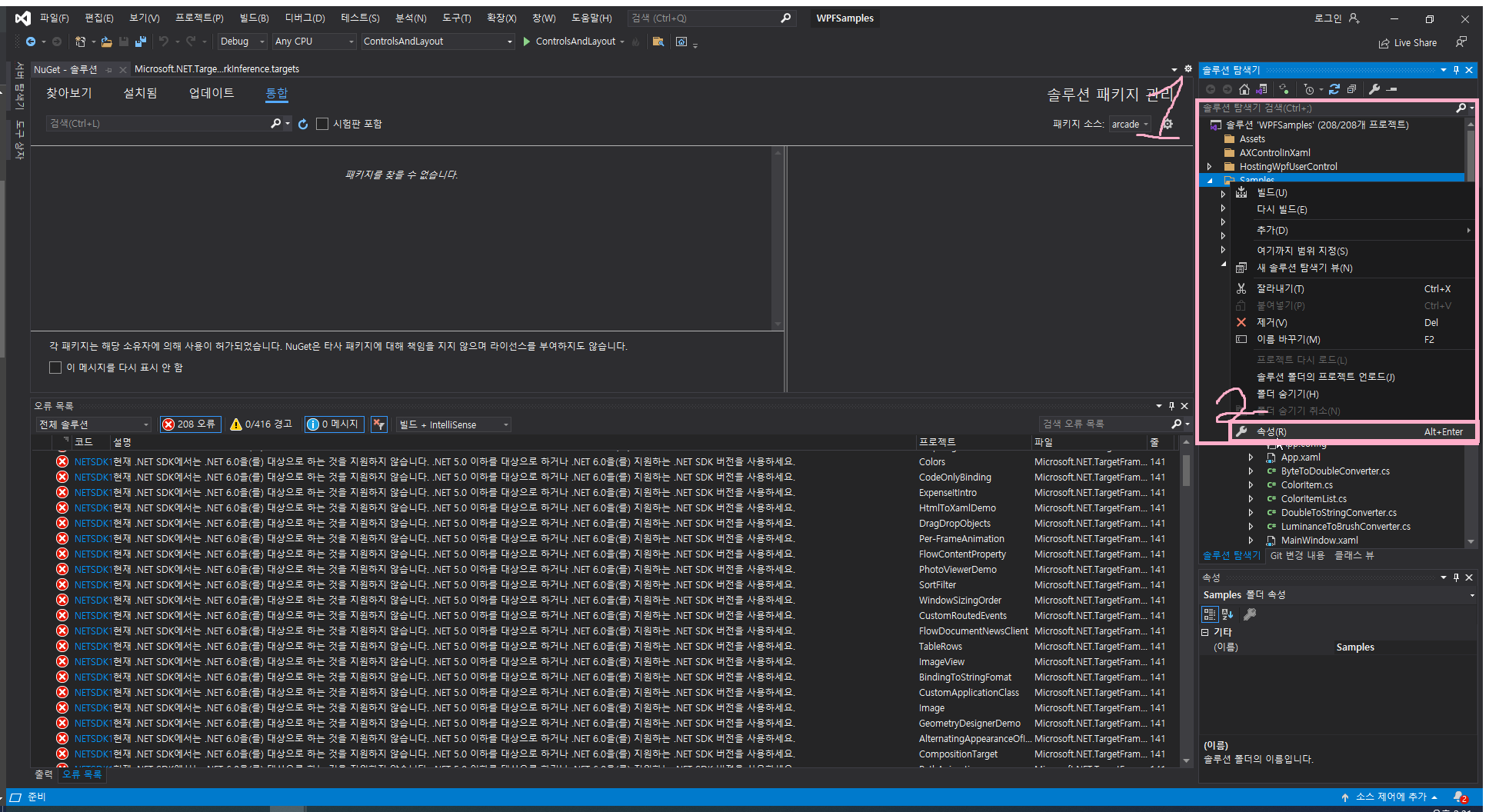Click Solution Explorer wrench properties icon

[1374, 89]
